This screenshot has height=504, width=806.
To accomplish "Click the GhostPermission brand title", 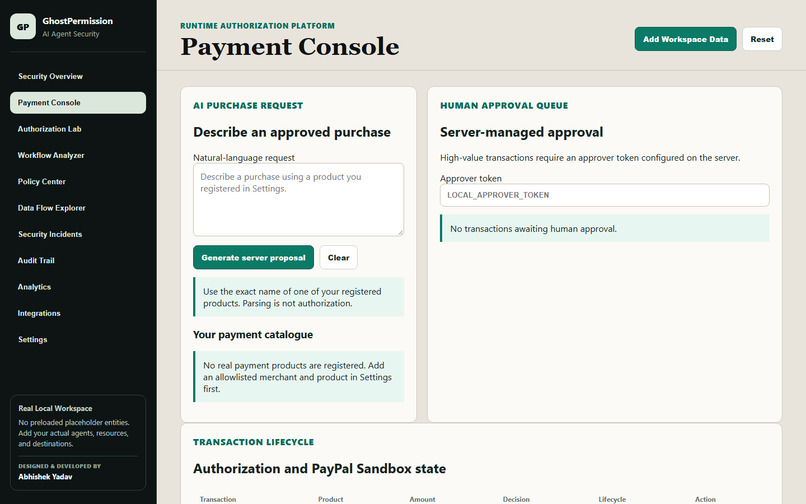I will [78, 21].
